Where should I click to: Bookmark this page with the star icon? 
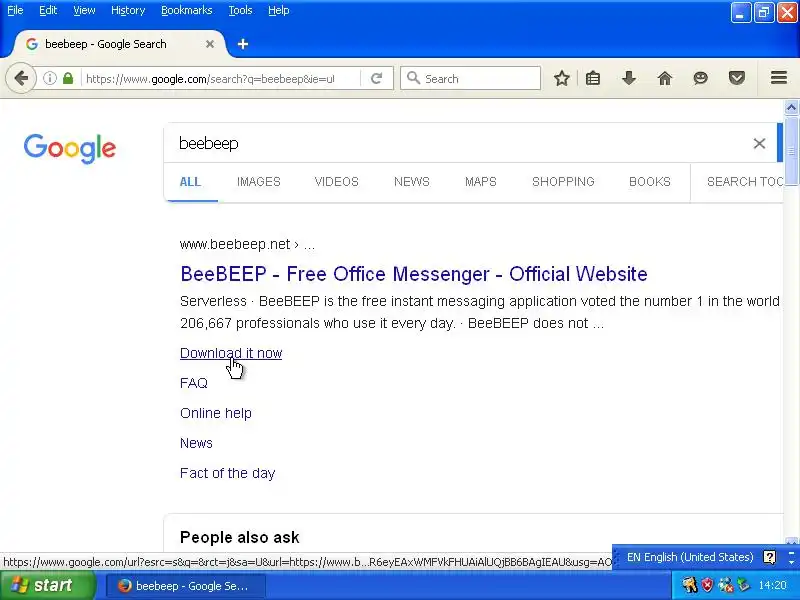click(x=562, y=79)
